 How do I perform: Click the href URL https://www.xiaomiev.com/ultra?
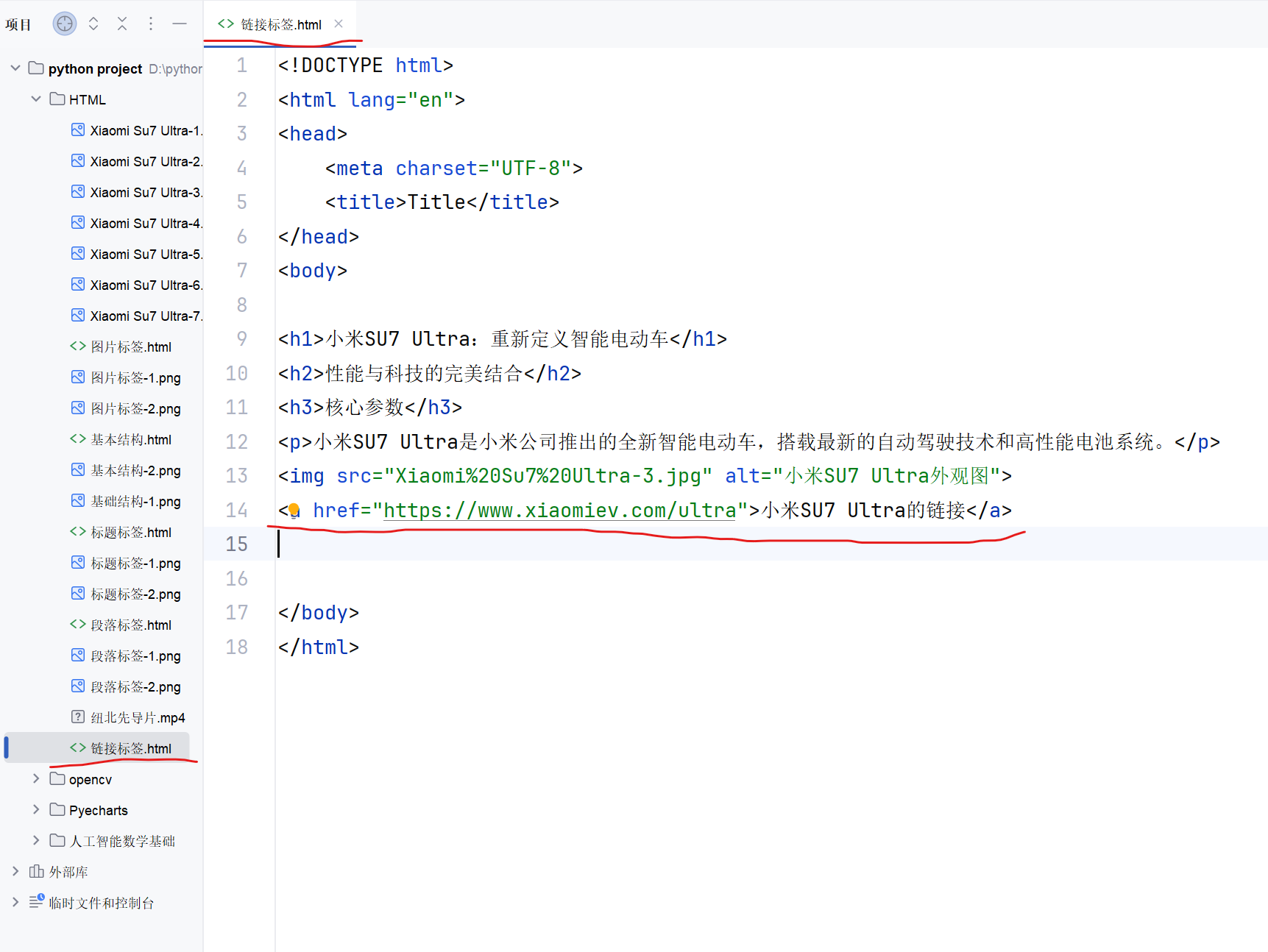click(x=559, y=510)
